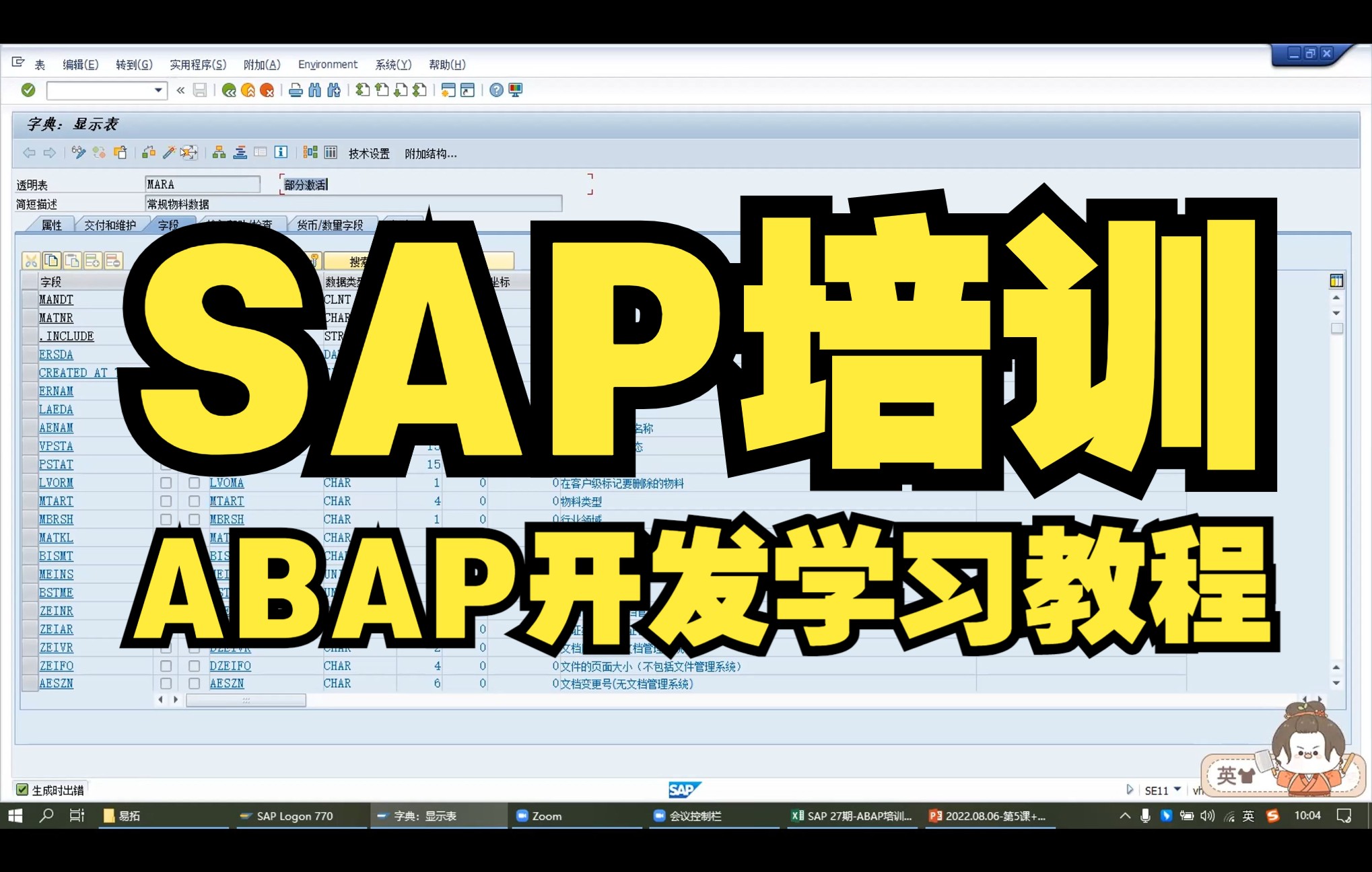Open Customize Local Layout monitor icon
Screen dimensions: 1372x872
tap(516, 90)
